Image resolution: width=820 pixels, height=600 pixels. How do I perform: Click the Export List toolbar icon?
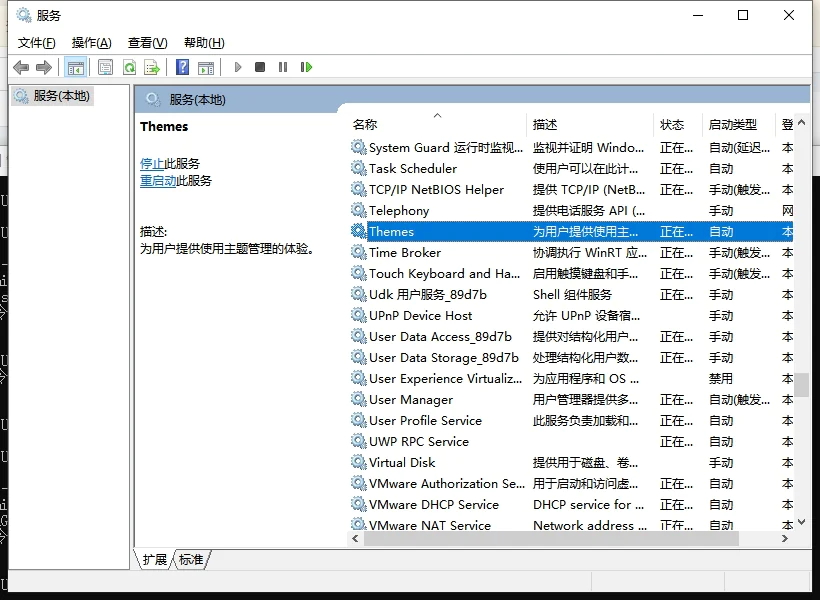pyautogui.click(x=152, y=67)
